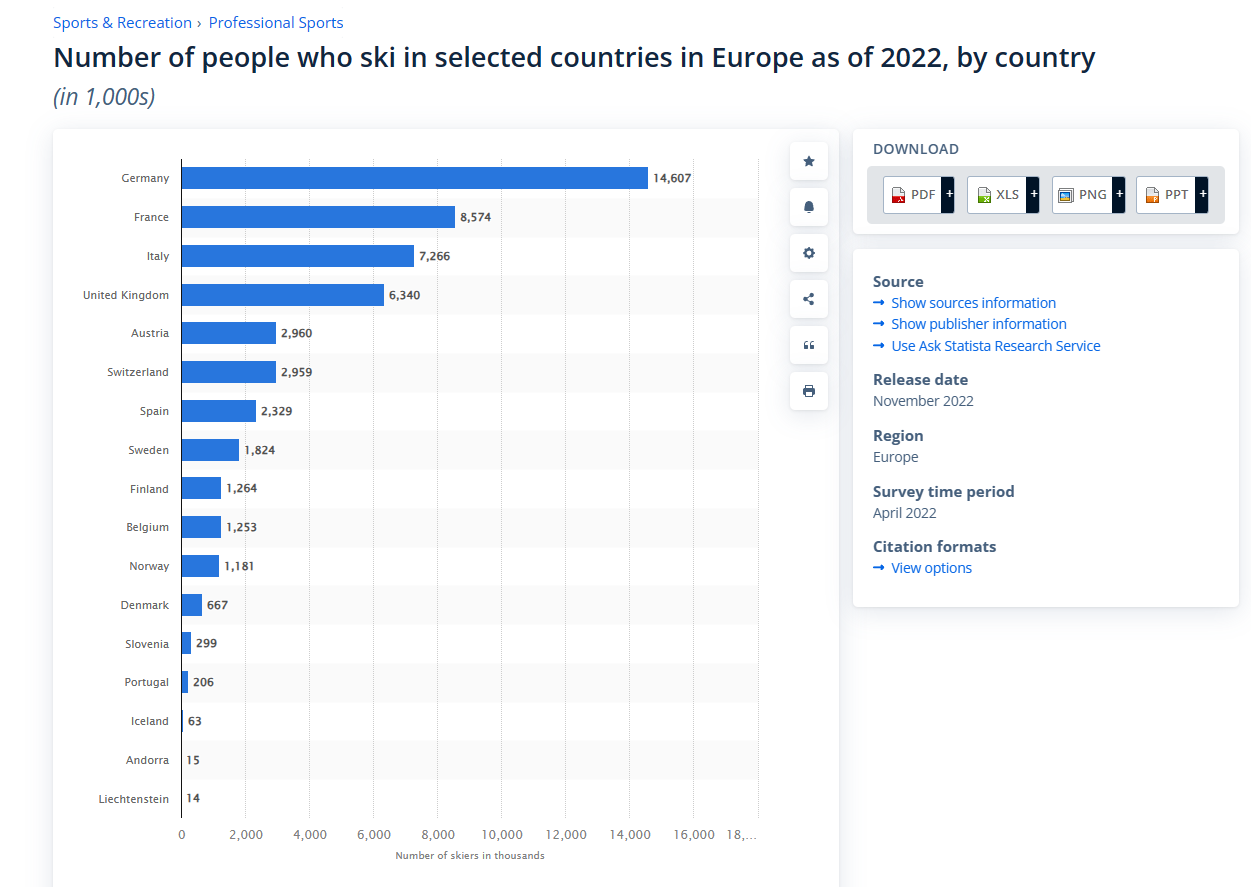Open Professional Sports breadcrumb link

276,22
